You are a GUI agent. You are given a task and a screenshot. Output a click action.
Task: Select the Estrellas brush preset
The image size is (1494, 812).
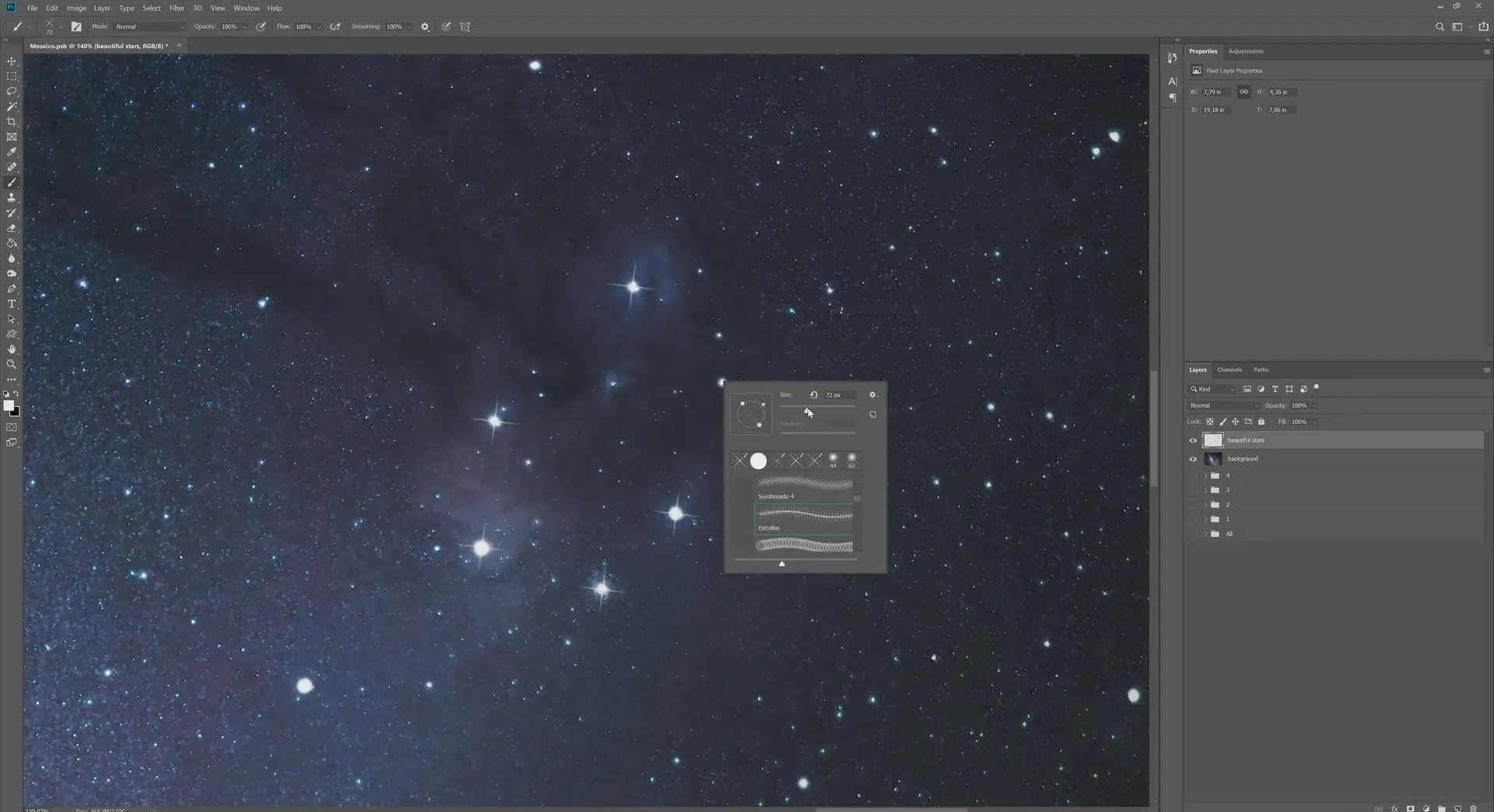[805, 519]
